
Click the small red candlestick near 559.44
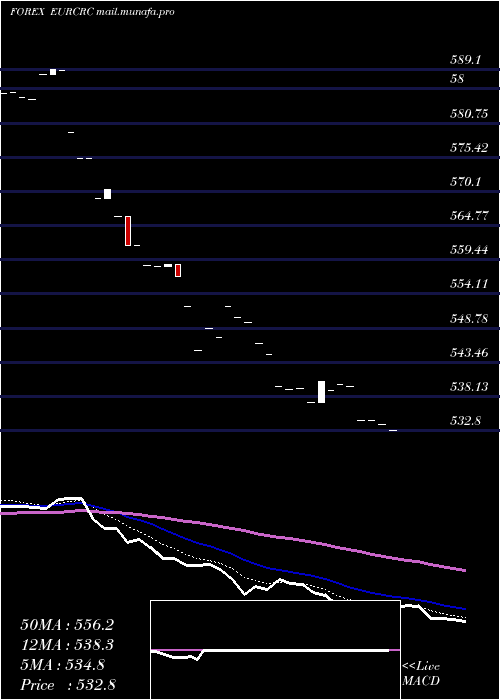[178, 271]
